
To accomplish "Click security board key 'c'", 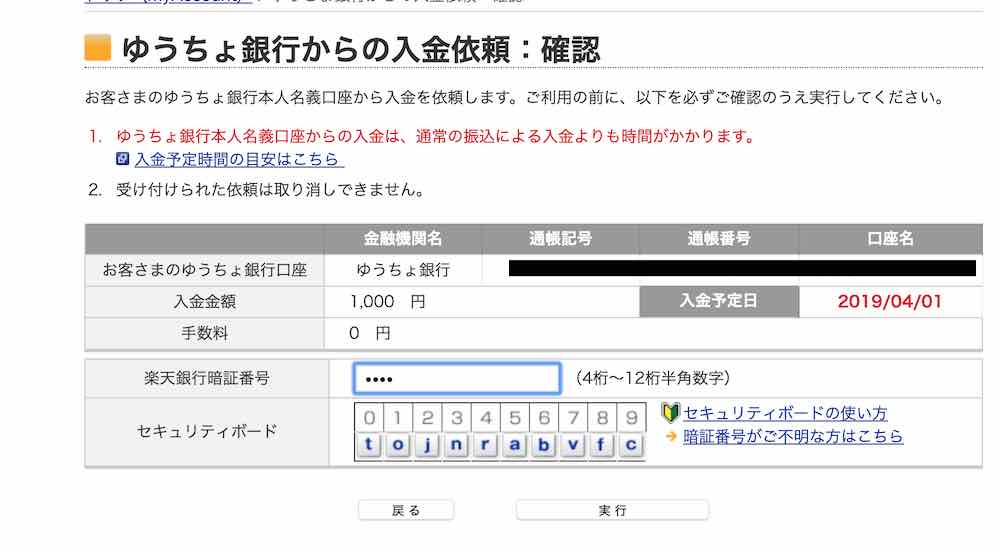I will [x=631, y=445].
